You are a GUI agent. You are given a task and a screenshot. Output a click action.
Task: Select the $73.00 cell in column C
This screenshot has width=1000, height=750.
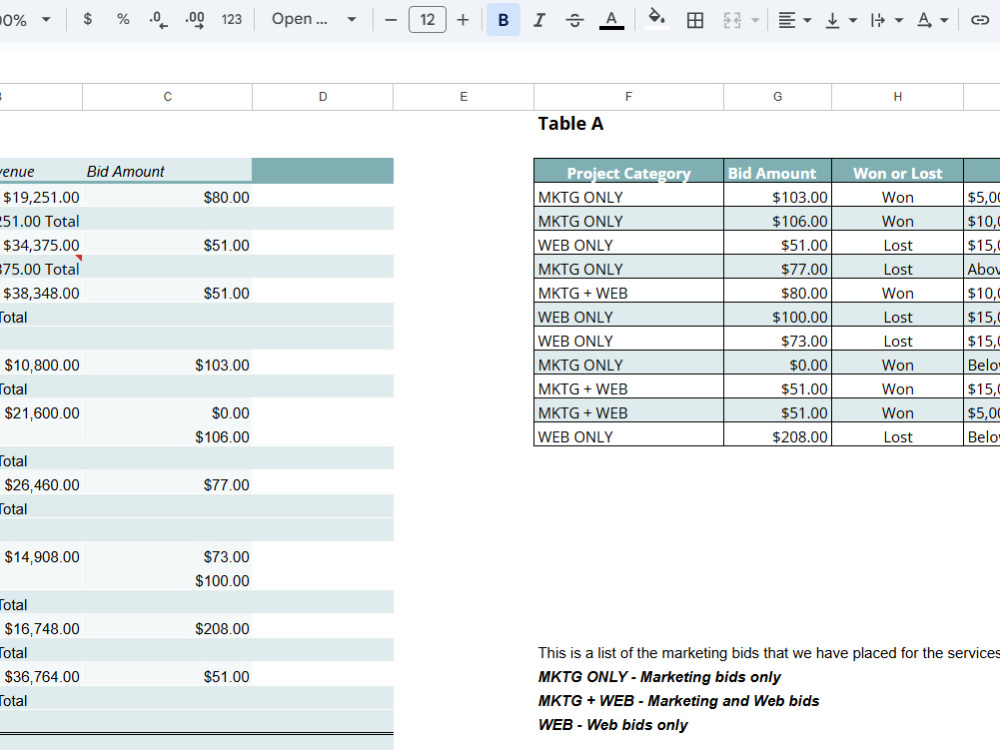[167, 557]
